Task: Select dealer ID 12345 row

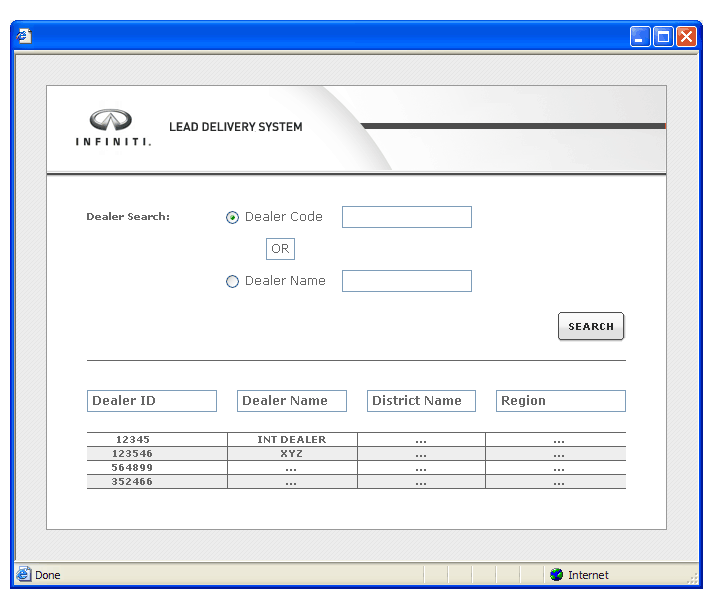Action: 132,440
